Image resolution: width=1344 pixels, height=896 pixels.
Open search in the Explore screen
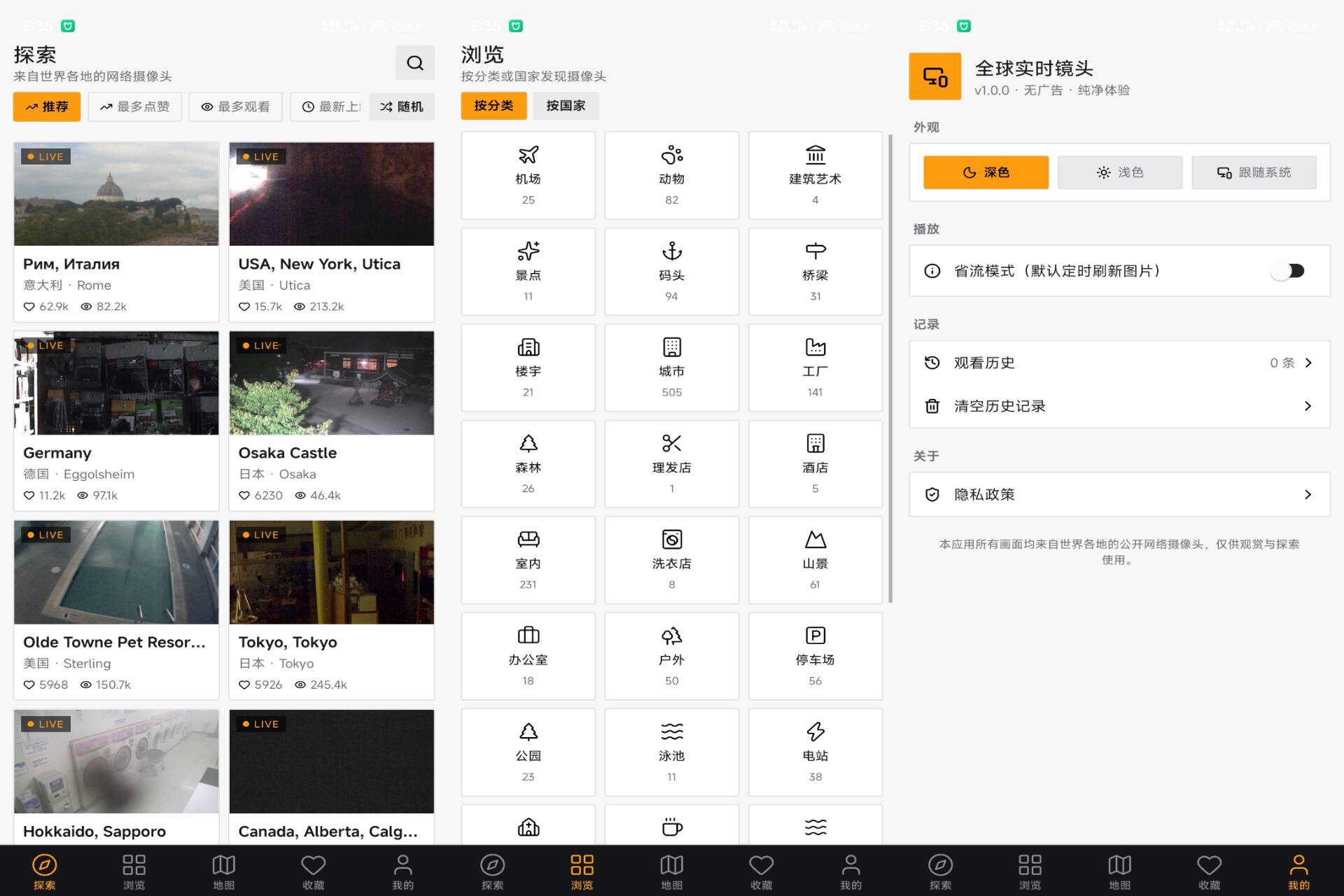tap(414, 63)
